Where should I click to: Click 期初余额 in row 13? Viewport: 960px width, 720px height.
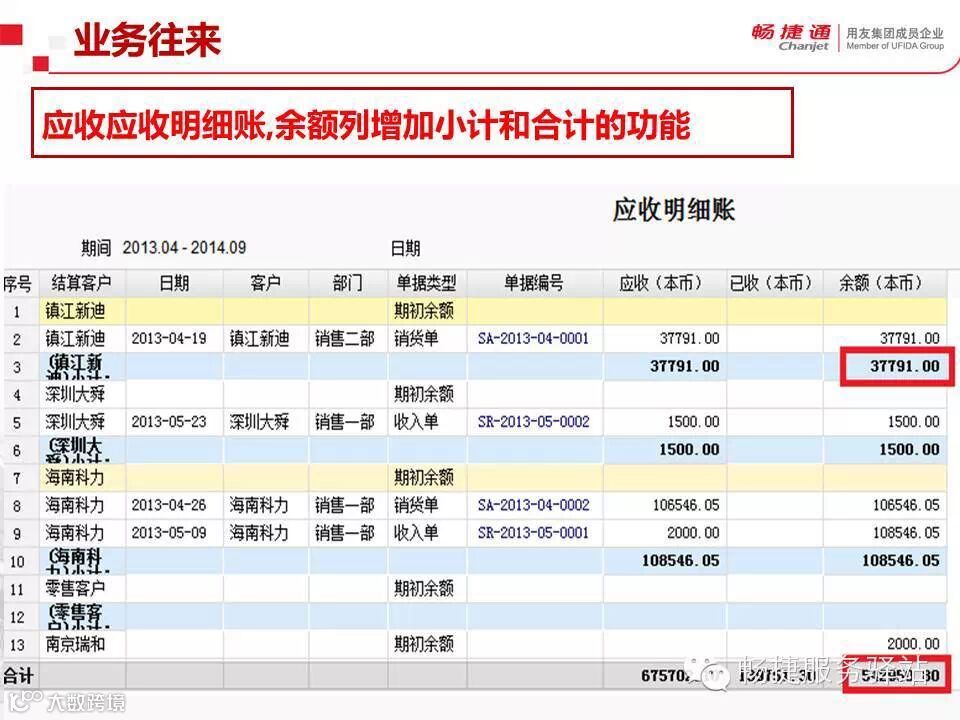pos(424,644)
